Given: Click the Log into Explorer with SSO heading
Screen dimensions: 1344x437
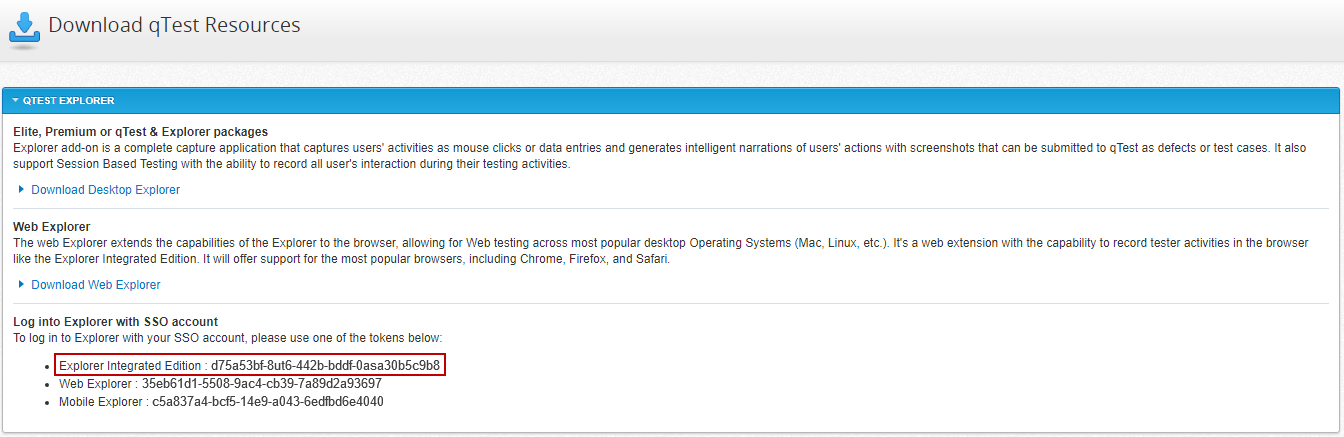Looking at the screenshot, I should [x=115, y=322].
